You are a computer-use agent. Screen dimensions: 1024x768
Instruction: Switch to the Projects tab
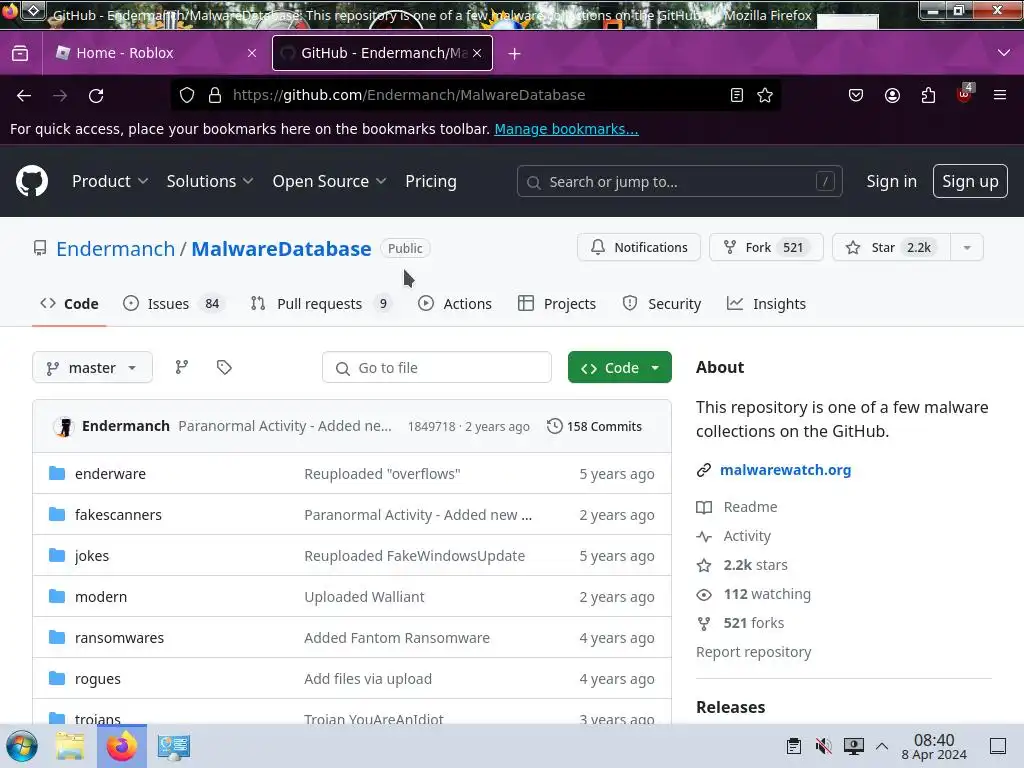(x=556, y=304)
